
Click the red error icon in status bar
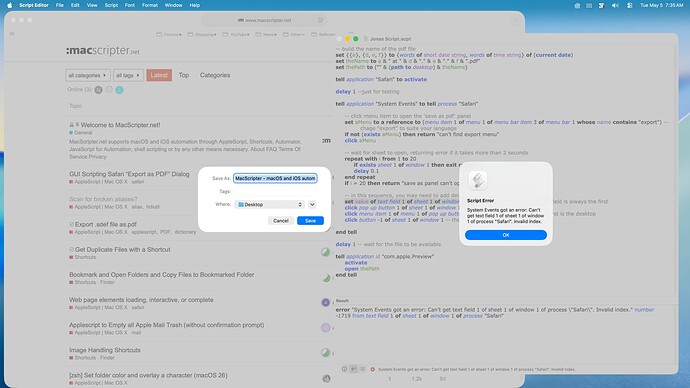[373, 370]
